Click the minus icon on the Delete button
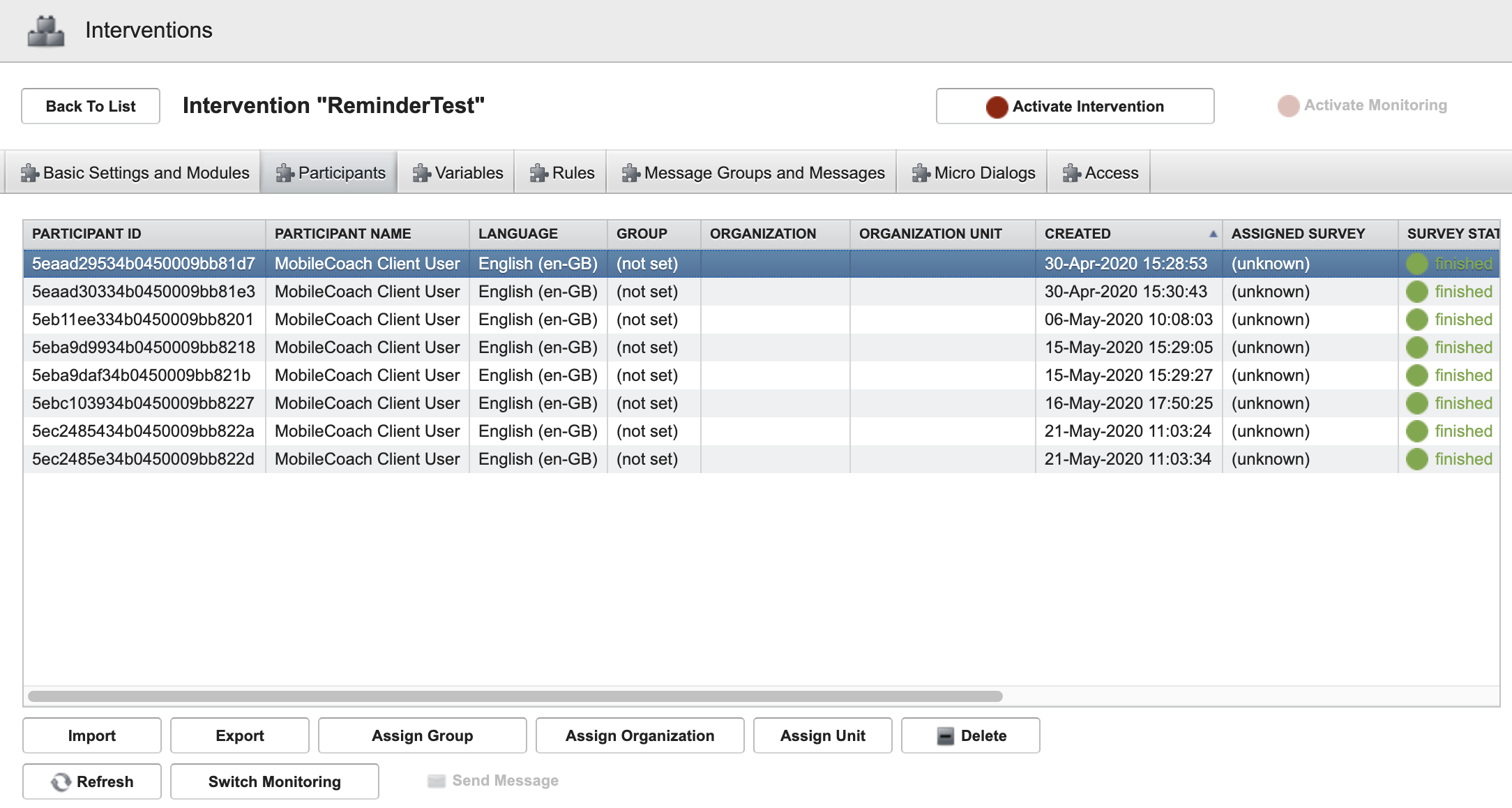 [945, 736]
